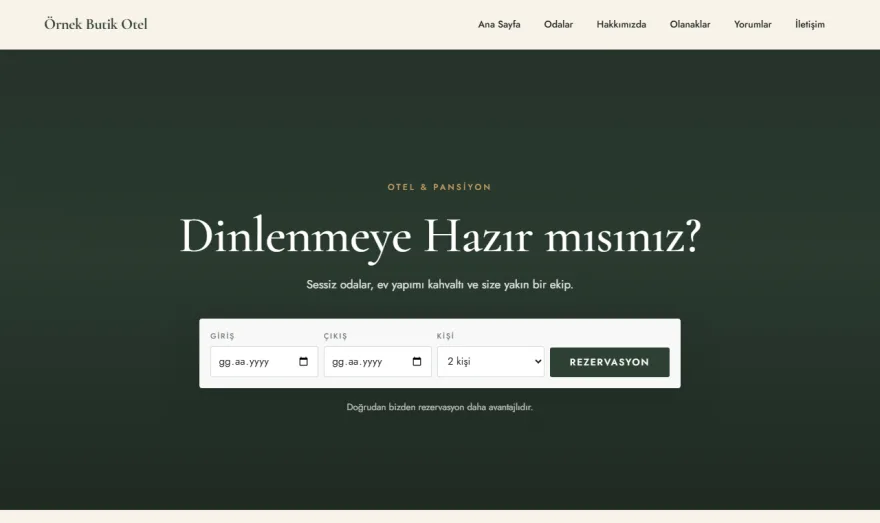View the Yorumlar page

[x=753, y=24]
